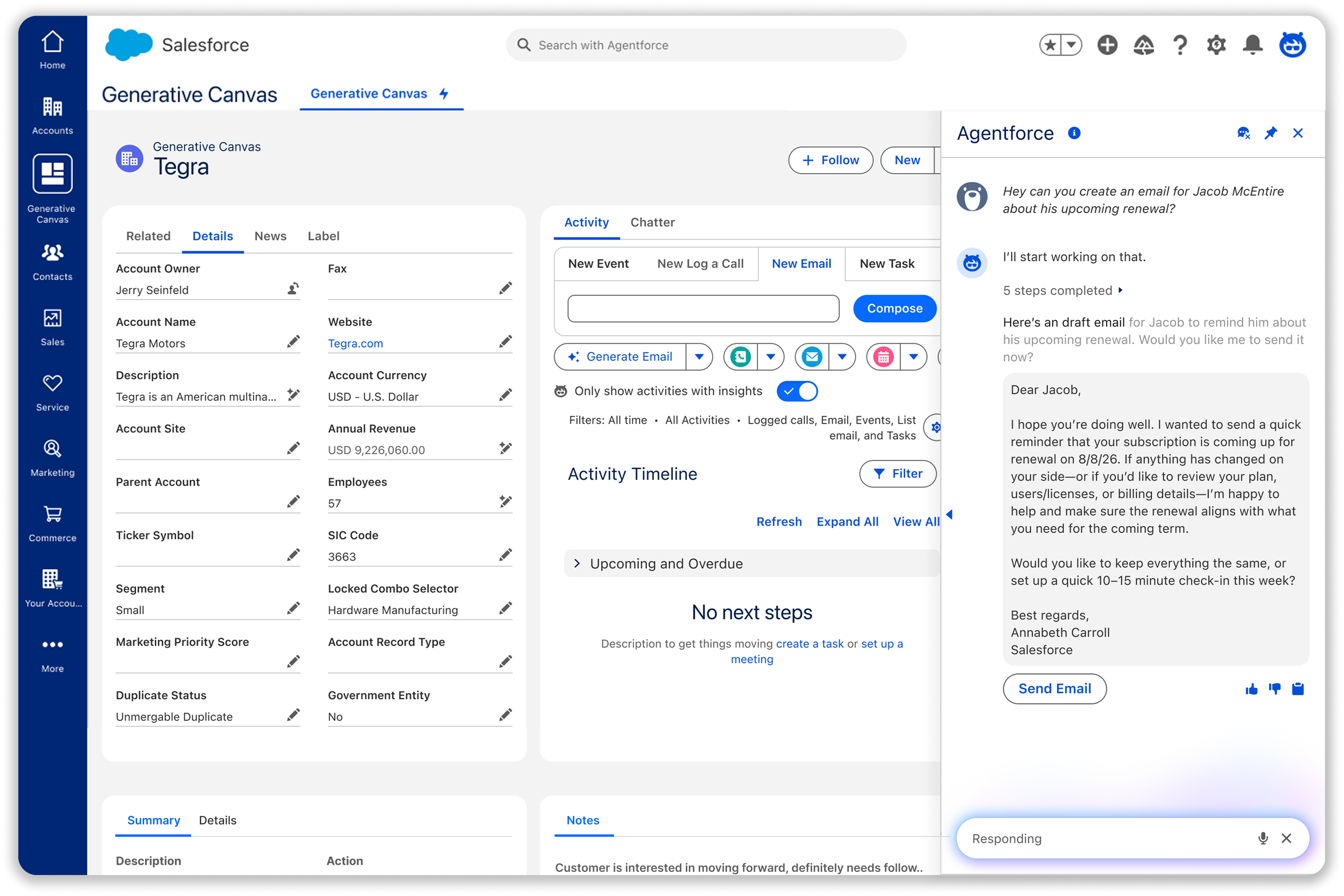Screen dimensions: 1344x896
Task: Change the Account Owner
Action: [x=293, y=289]
